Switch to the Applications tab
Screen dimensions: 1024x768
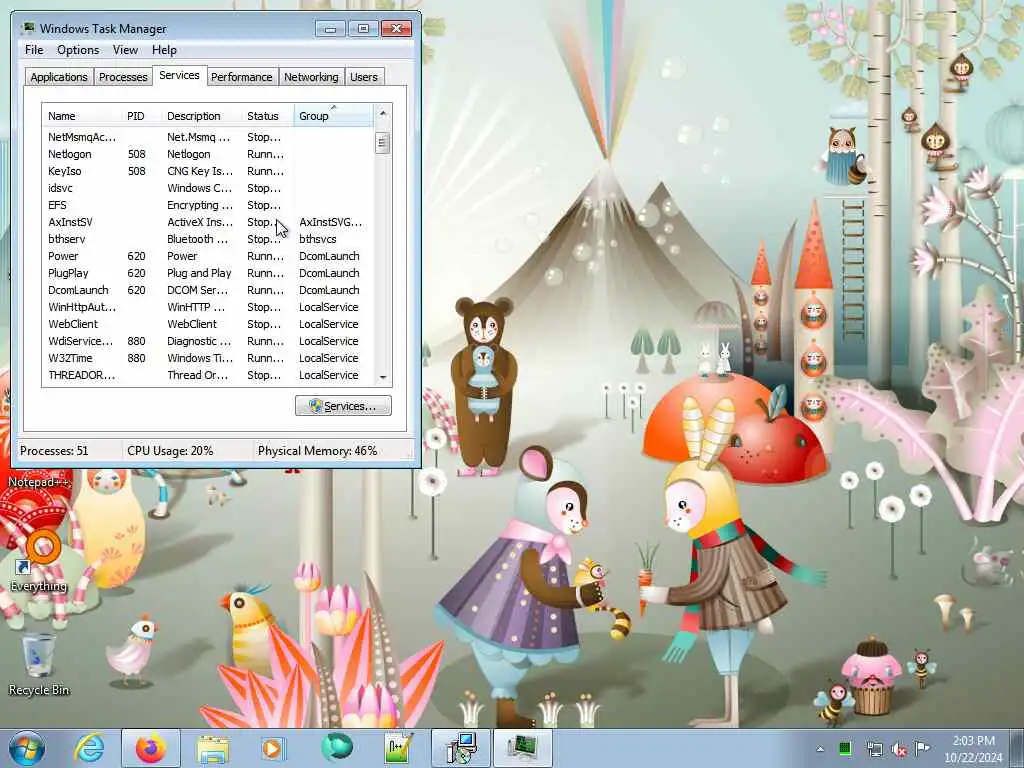59,77
